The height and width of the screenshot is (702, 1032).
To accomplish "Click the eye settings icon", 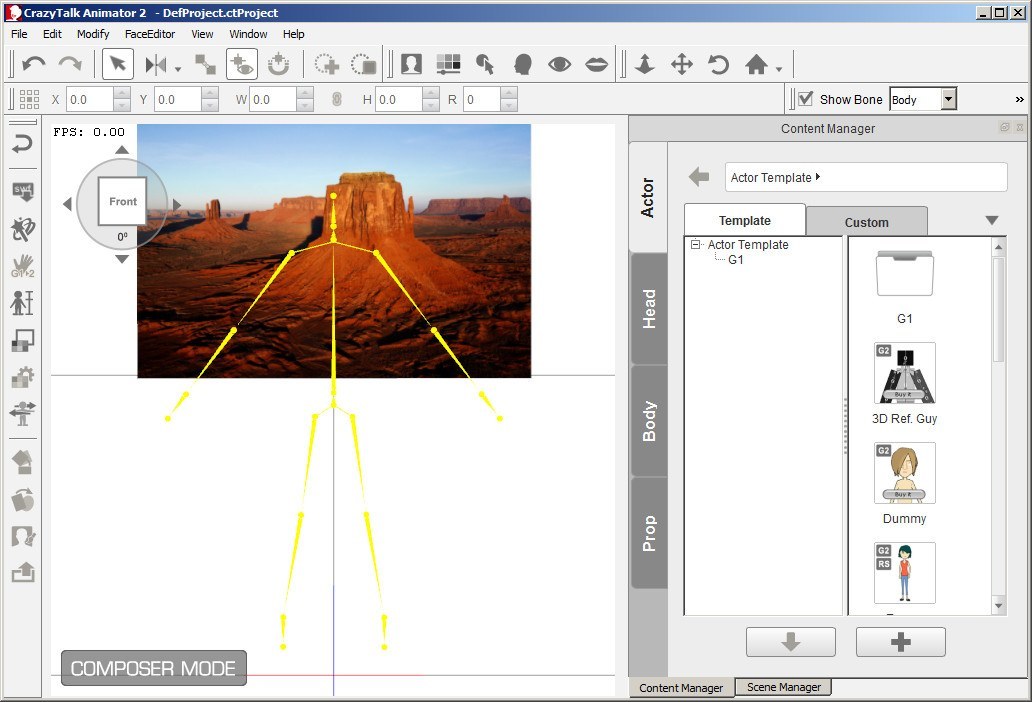I will click(559, 64).
